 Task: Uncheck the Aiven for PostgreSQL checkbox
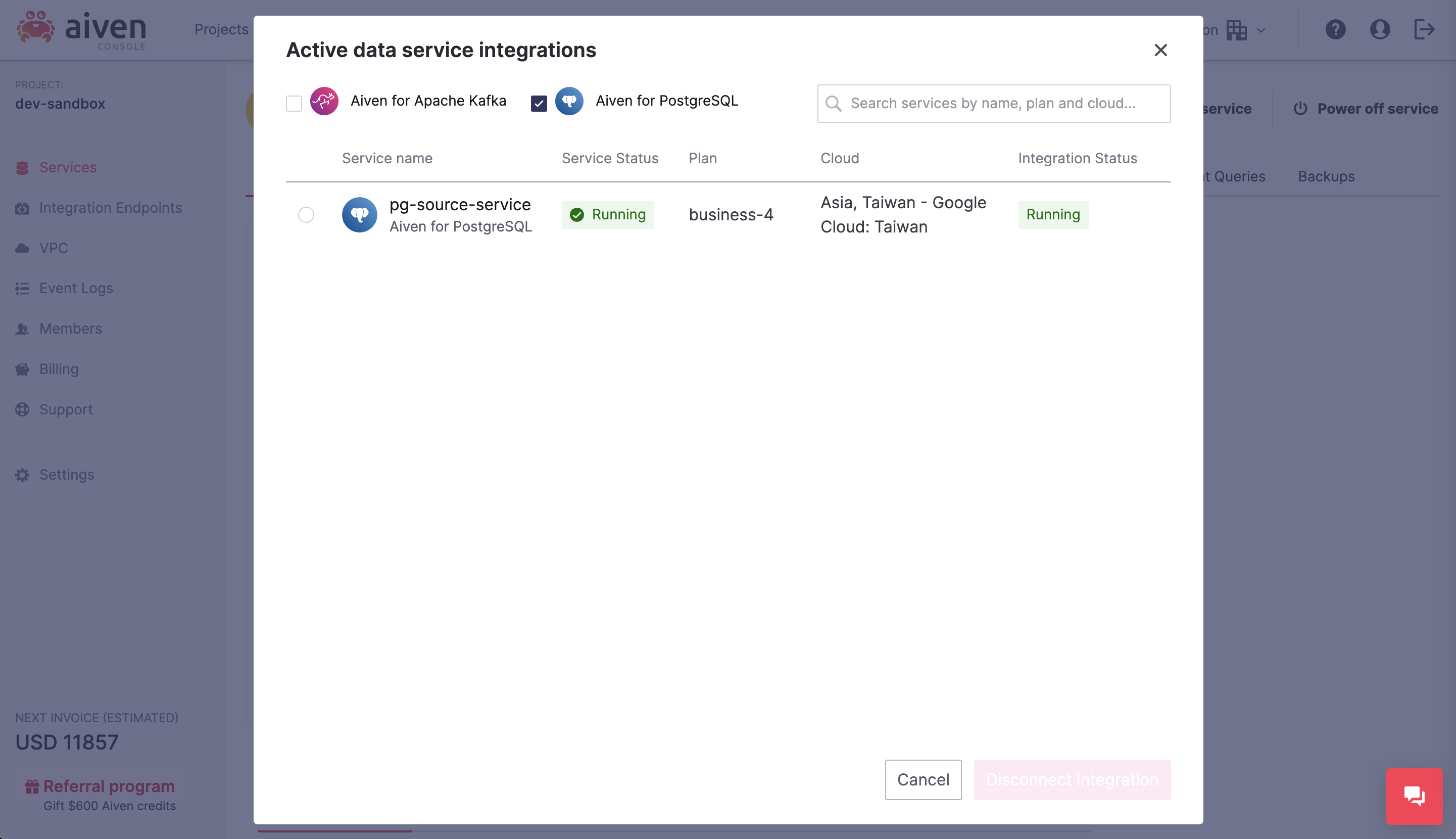point(539,103)
